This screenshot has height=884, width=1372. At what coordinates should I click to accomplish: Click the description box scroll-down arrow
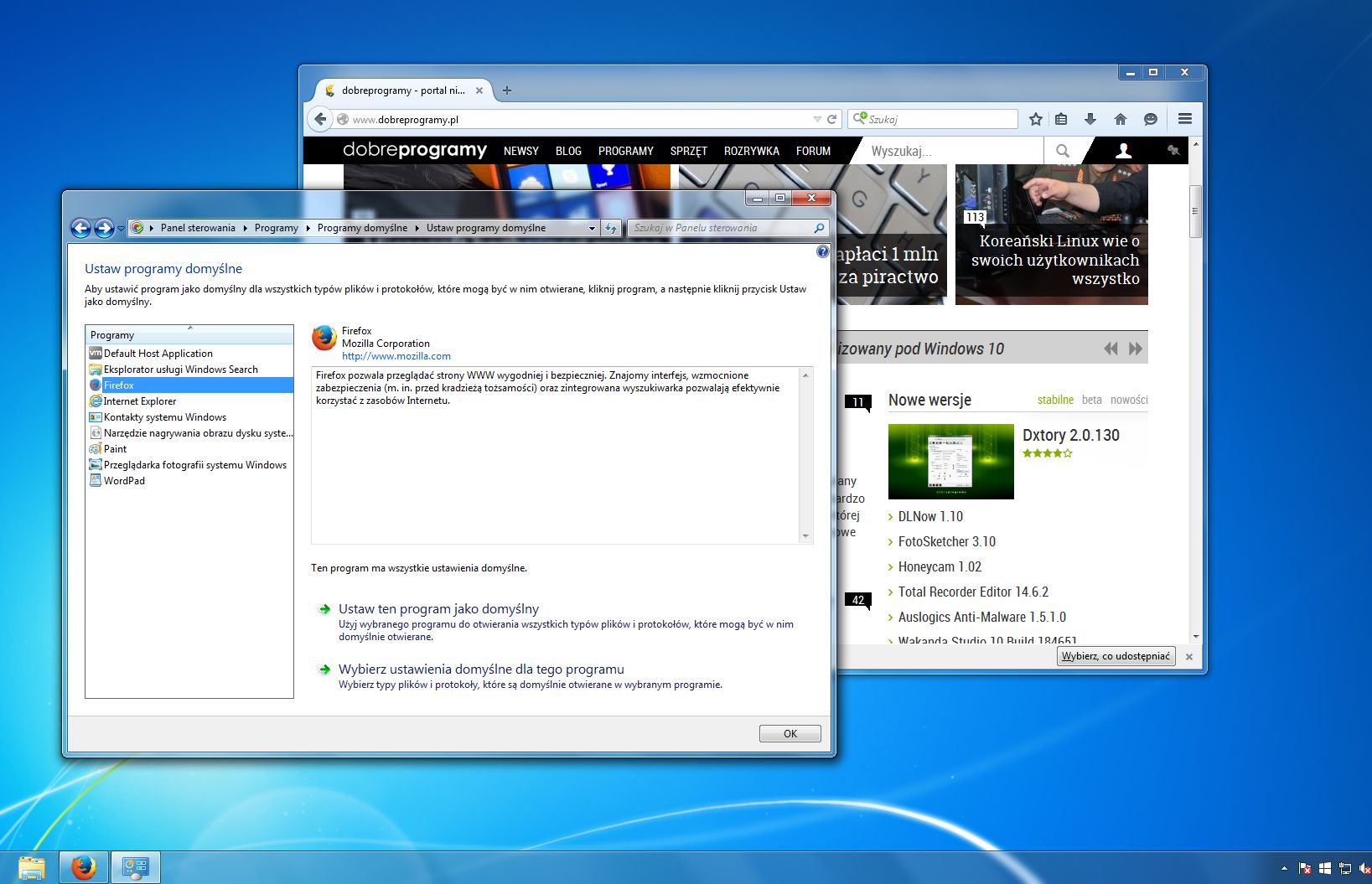coord(805,536)
